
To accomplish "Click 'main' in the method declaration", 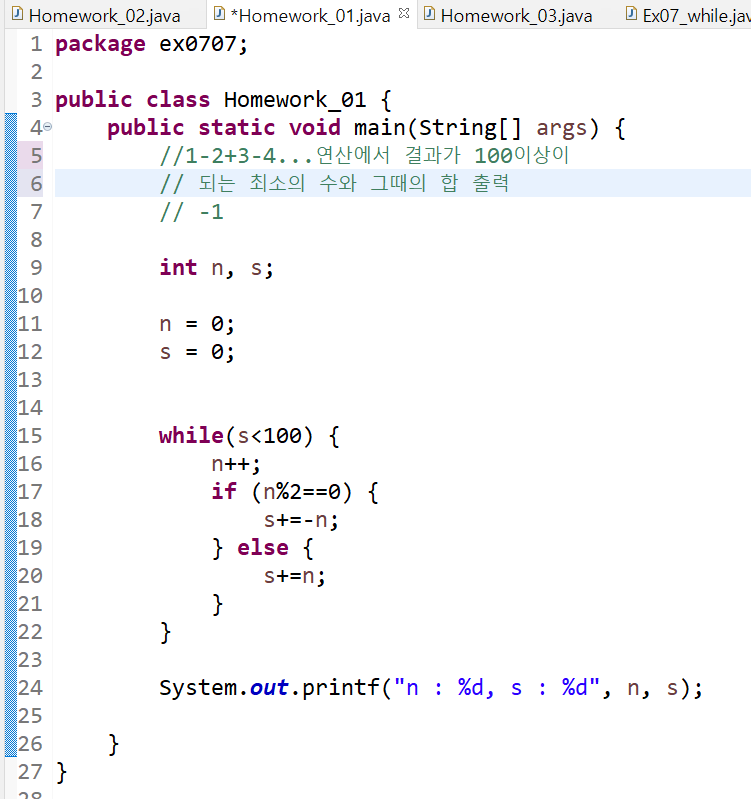I will (x=380, y=128).
